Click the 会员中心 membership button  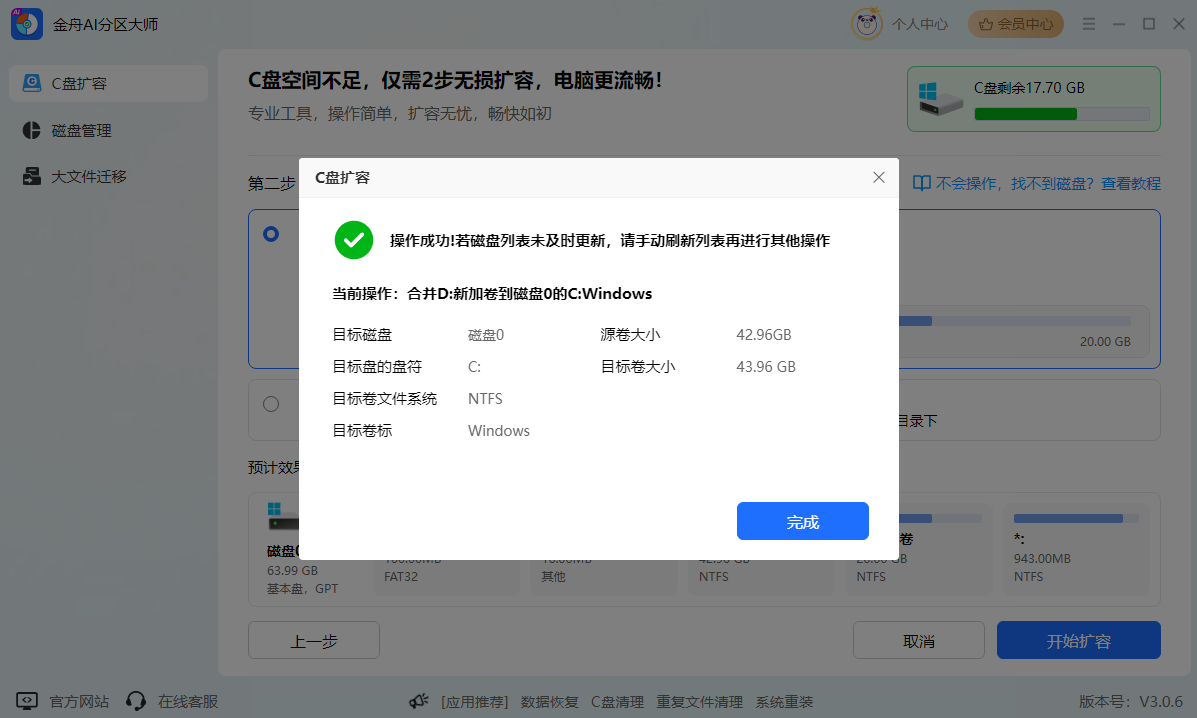tap(1016, 24)
